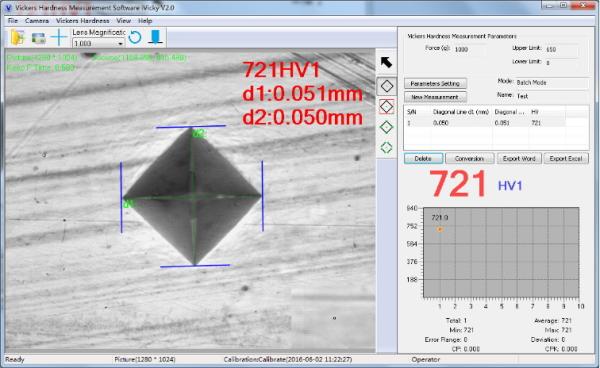Click the blue right boundary line of indentation
This screenshot has width=600, height=368.
262,196
